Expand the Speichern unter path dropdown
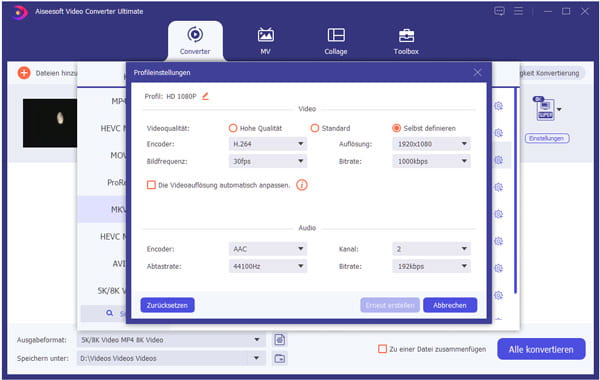Viewport: 600px width, 380px height. tap(257, 358)
